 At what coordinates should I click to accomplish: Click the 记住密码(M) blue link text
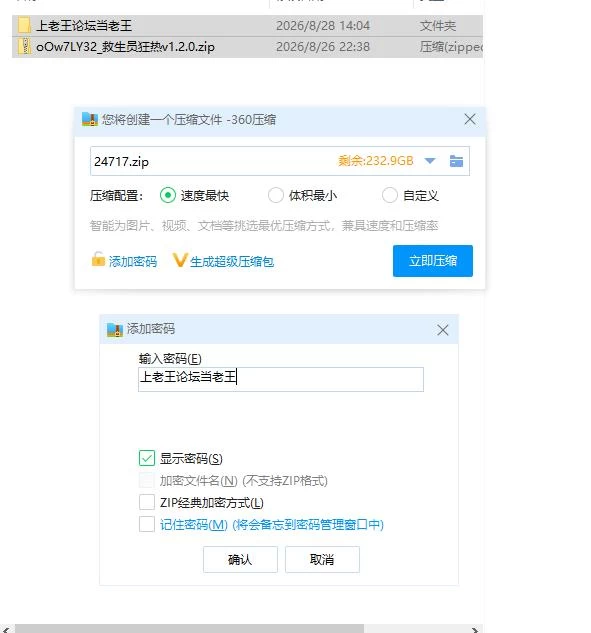tap(272, 525)
